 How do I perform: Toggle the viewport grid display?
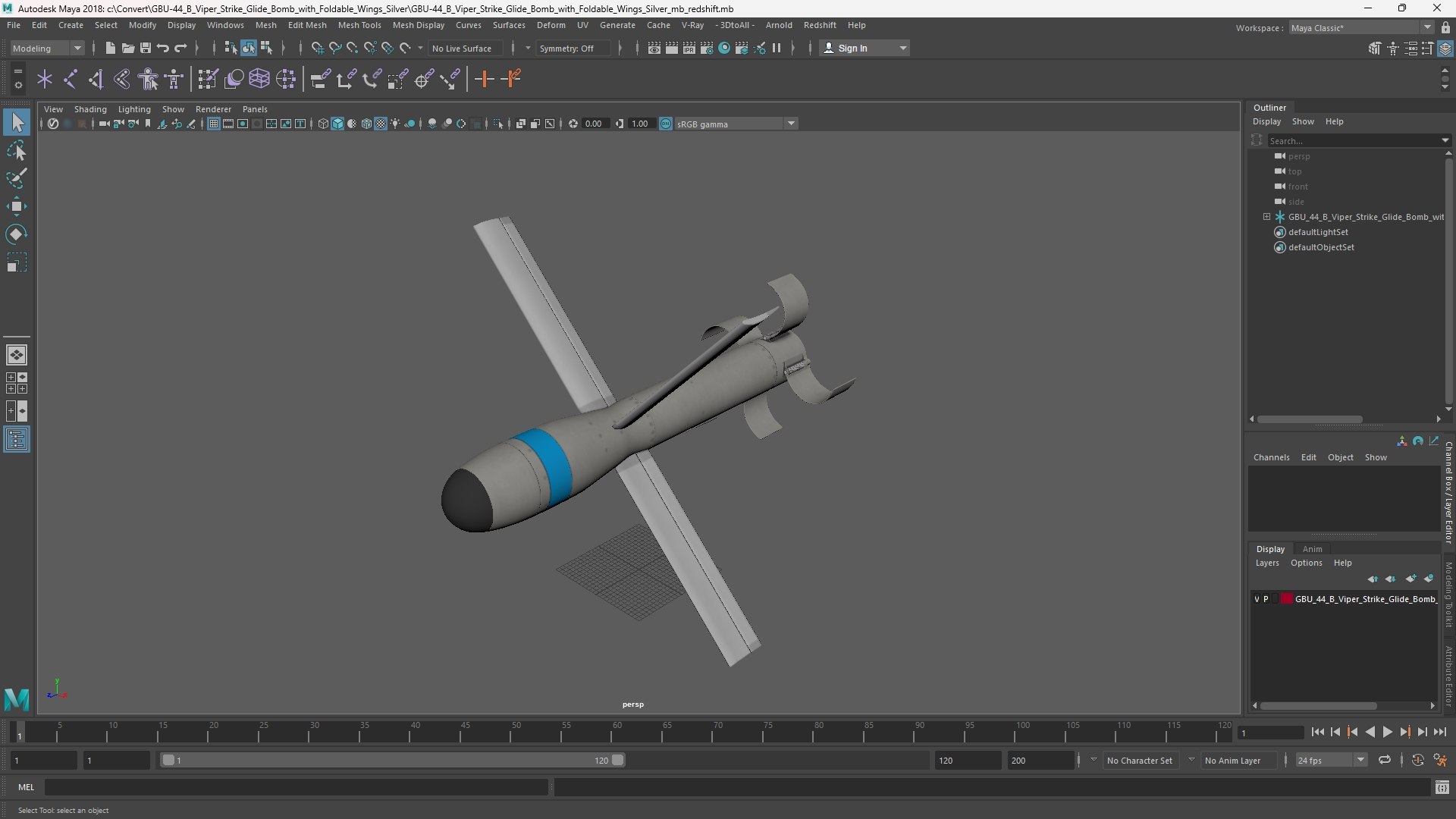coord(214,124)
